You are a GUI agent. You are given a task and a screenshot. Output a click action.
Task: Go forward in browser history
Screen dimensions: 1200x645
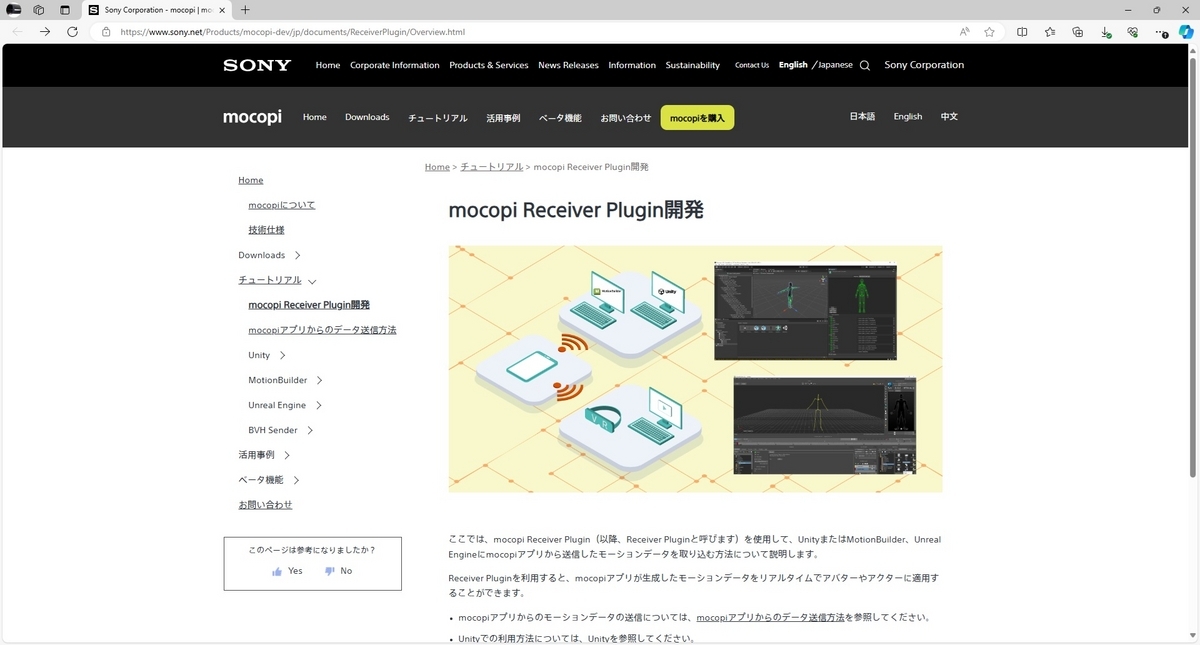tap(45, 32)
